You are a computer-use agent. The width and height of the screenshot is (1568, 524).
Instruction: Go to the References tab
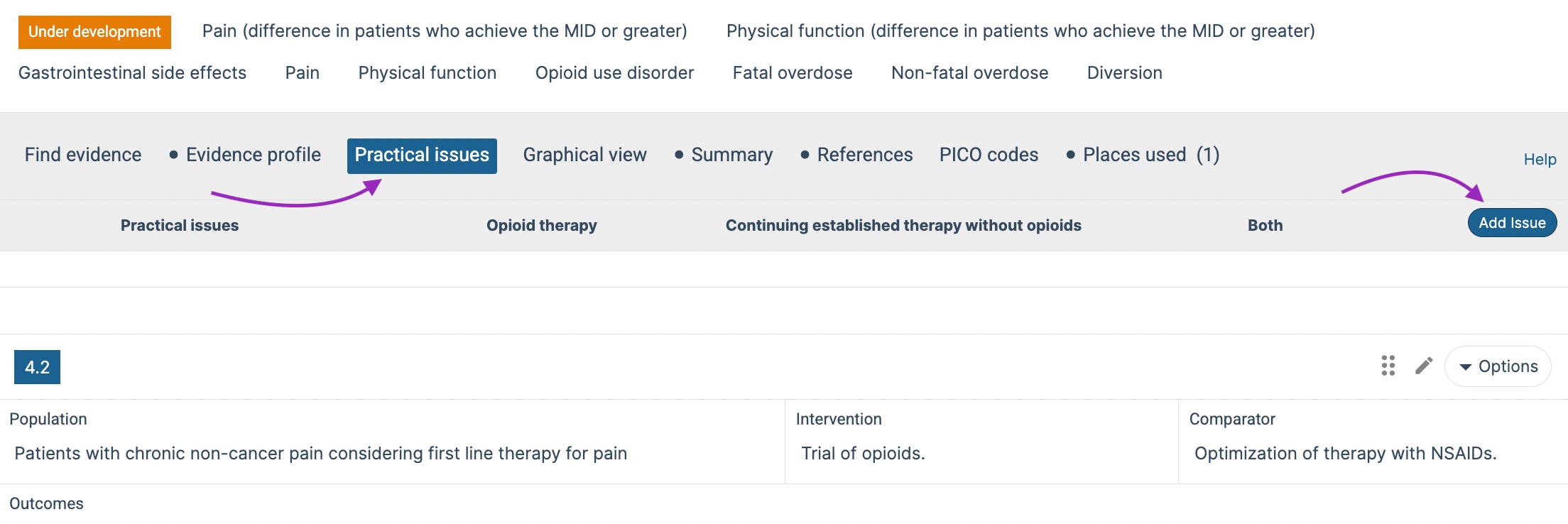click(856, 155)
